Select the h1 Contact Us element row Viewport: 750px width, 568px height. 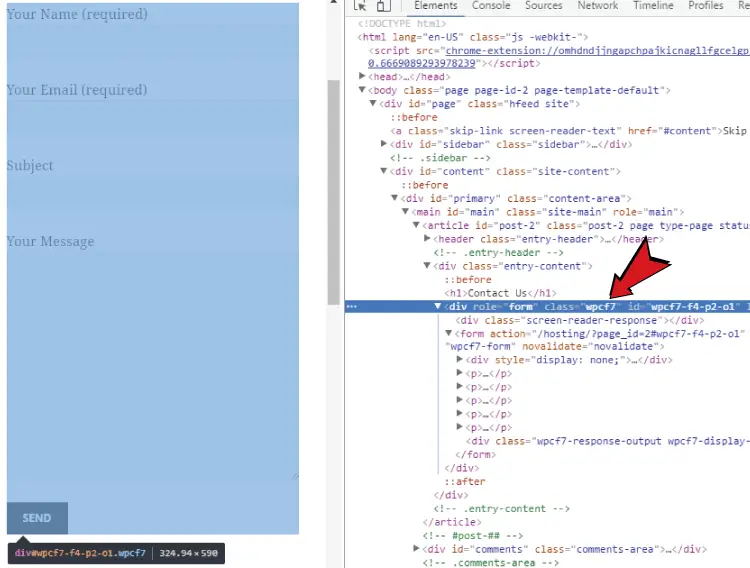(x=500, y=293)
